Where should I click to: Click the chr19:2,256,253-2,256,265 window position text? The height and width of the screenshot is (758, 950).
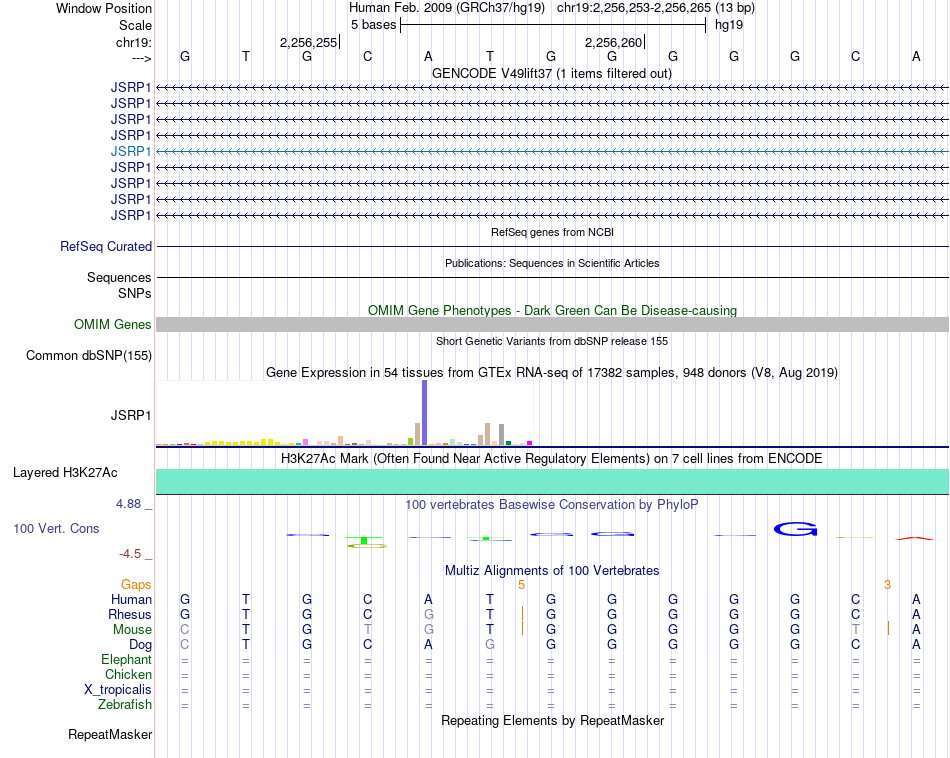click(x=656, y=8)
